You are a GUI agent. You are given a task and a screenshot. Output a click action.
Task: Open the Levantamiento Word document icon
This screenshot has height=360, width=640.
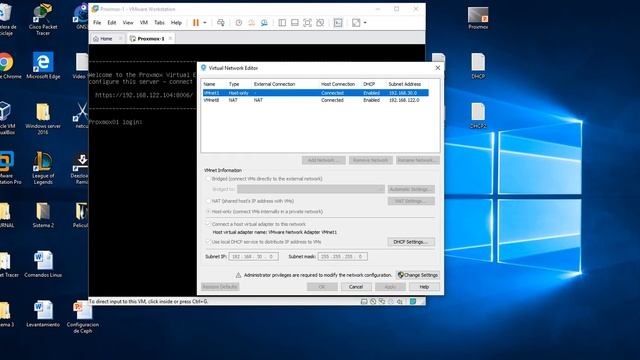43,314
